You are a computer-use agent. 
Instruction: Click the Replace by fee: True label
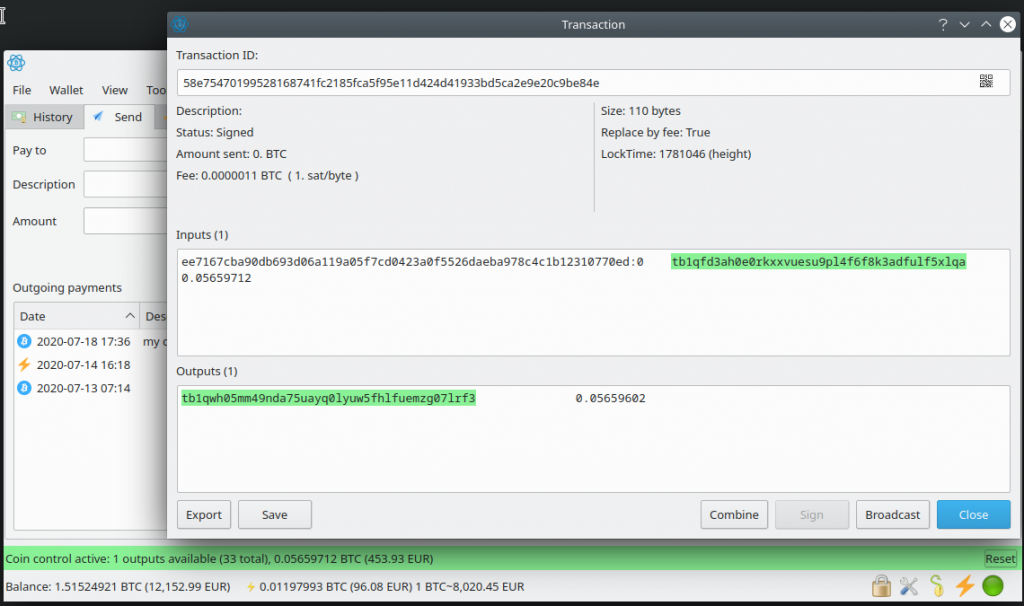[x=655, y=133]
